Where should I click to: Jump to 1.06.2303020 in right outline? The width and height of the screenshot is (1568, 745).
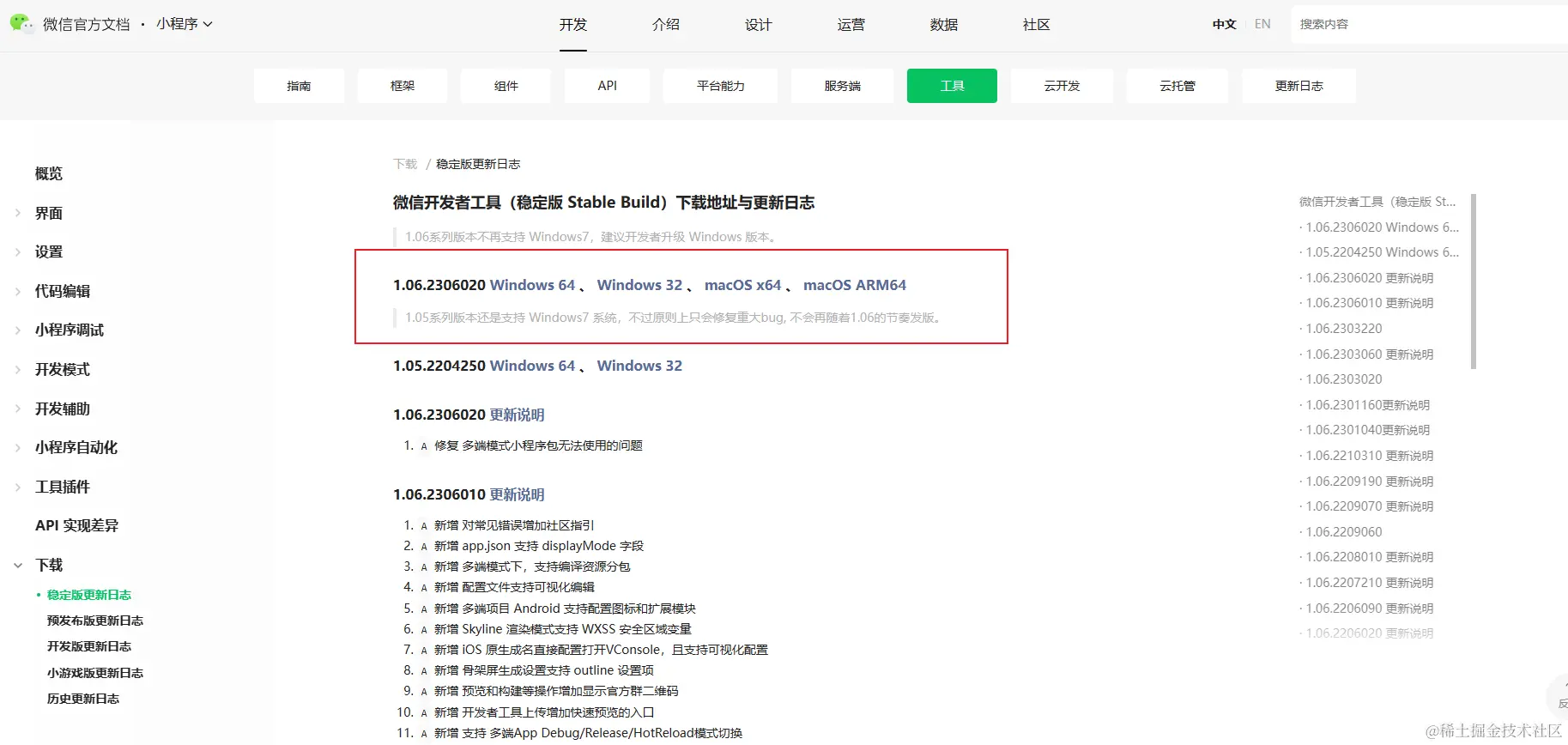[x=1344, y=379]
